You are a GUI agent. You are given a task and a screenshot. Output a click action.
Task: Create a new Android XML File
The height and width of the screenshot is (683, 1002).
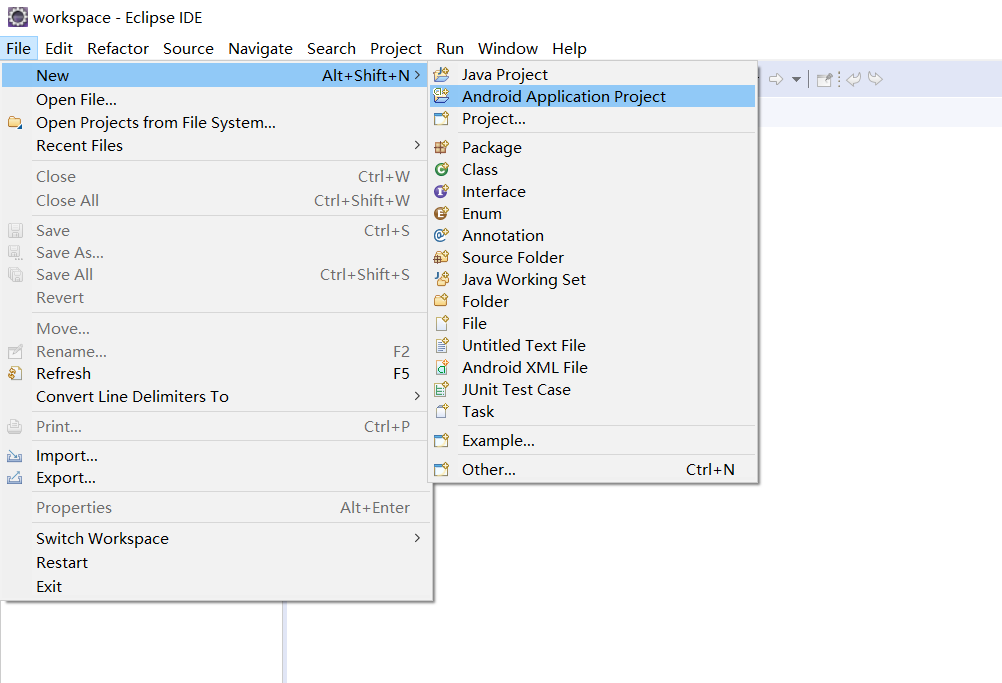click(525, 367)
